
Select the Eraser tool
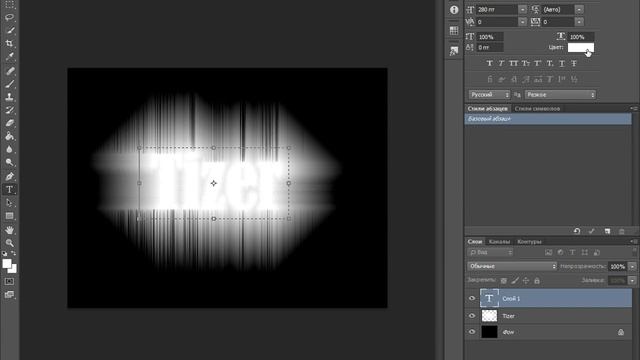pyautogui.click(x=9, y=123)
